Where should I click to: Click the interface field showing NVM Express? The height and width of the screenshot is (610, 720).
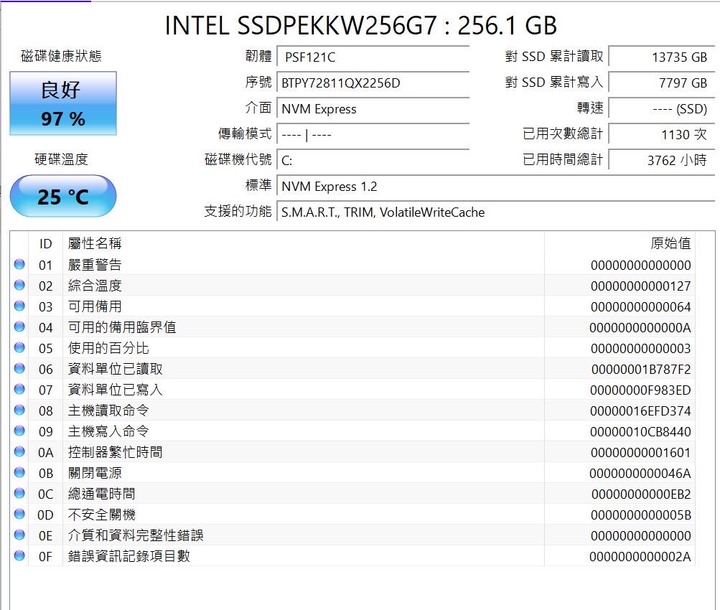tap(373, 109)
